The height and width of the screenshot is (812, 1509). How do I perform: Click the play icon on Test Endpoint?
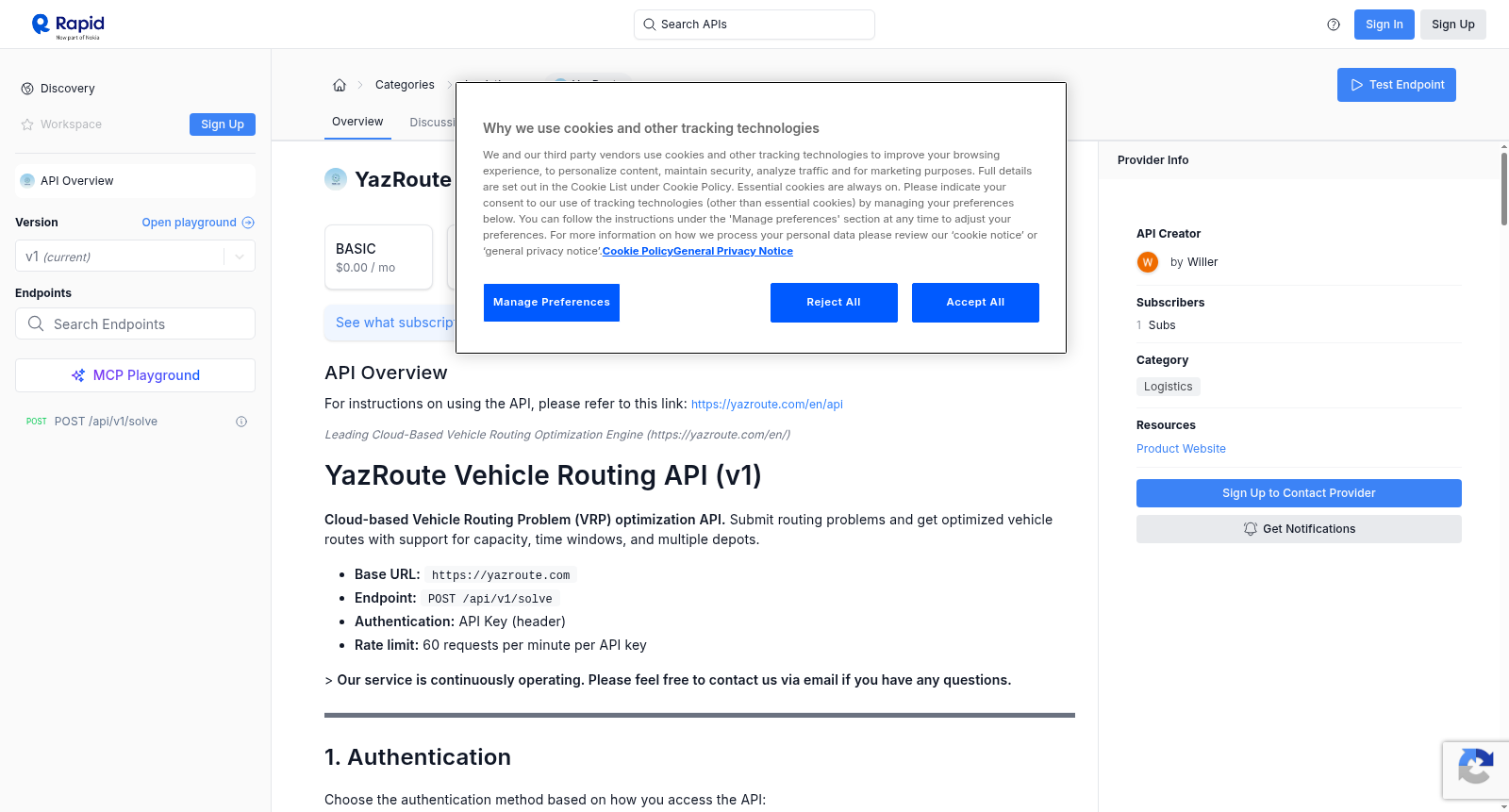[x=1357, y=85]
